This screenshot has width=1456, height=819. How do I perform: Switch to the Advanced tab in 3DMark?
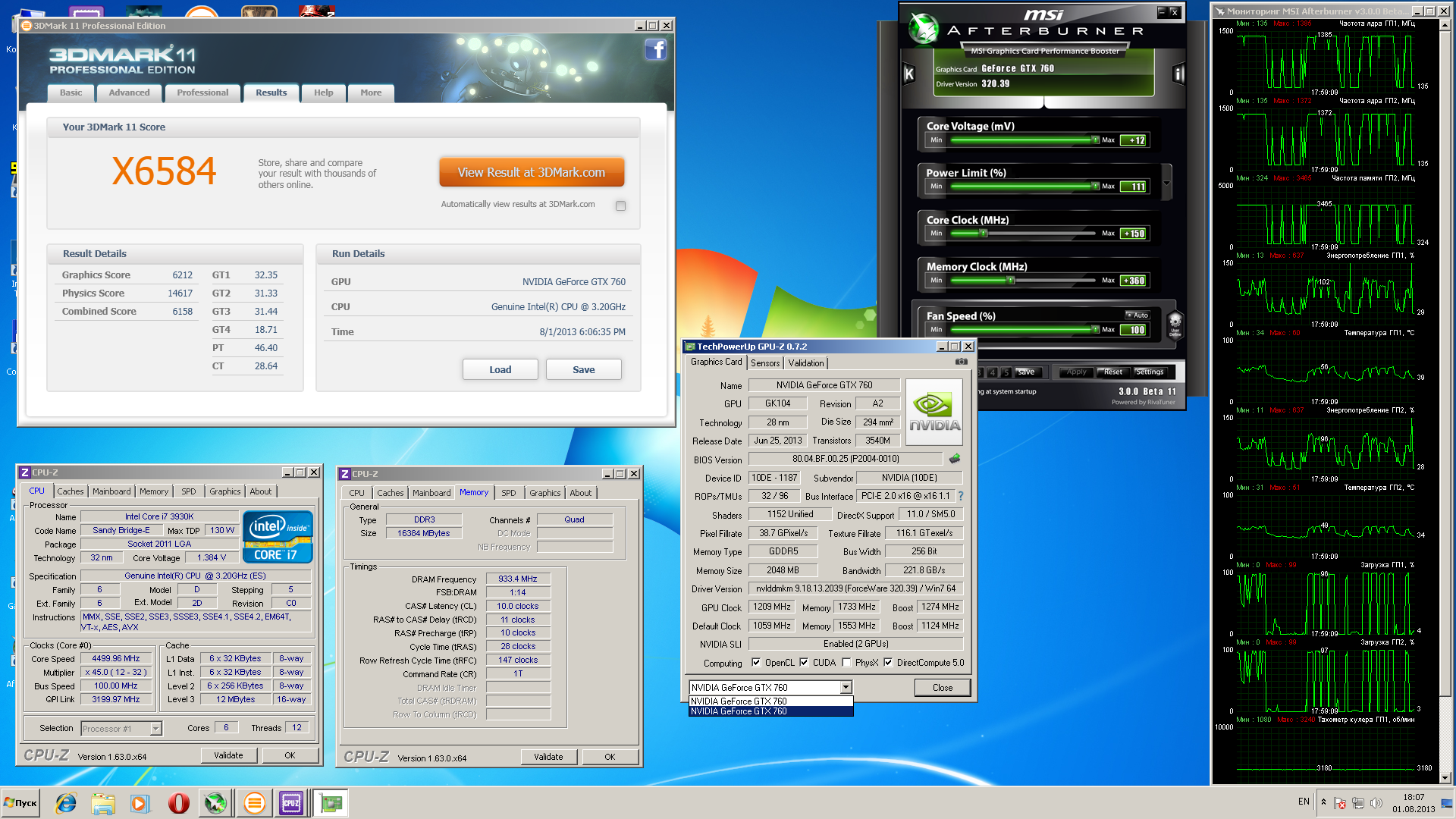click(x=129, y=93)
